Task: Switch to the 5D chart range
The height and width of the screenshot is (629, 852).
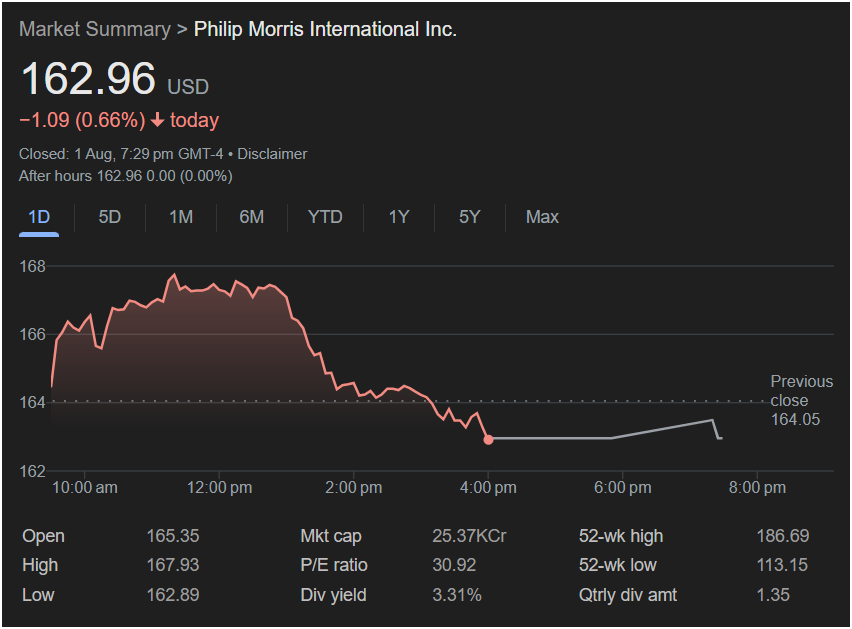Action: (110, 217)
